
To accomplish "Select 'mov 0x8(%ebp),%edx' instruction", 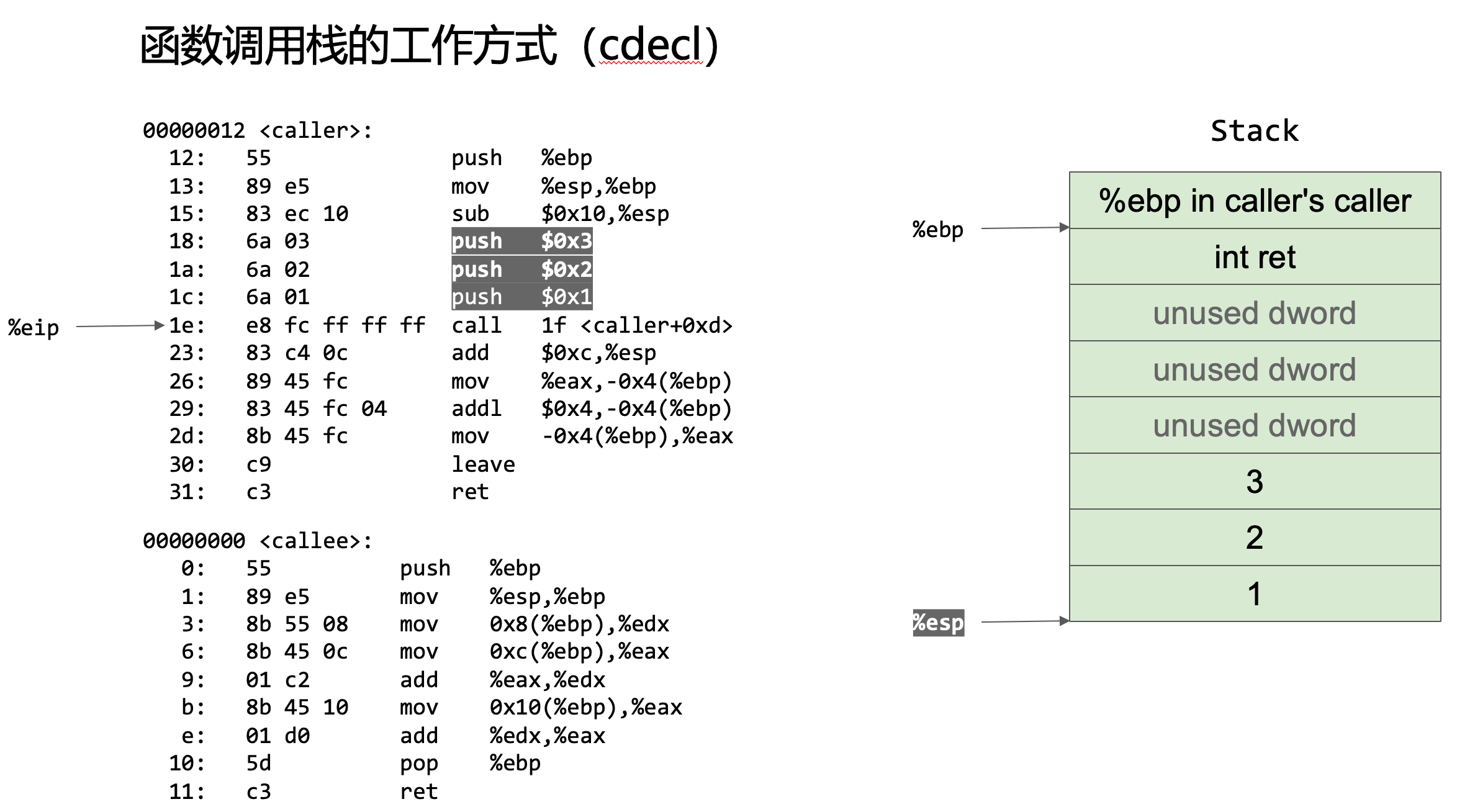I will click(535, 624).
